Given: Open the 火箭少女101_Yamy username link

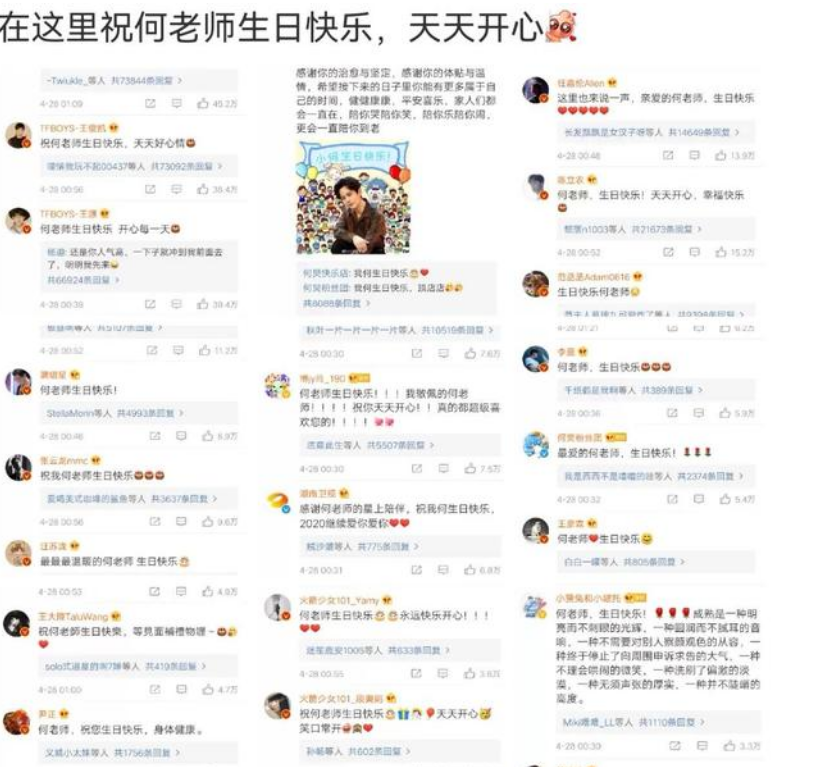Looking at the screenshot, I should click(x=340, y=601).
